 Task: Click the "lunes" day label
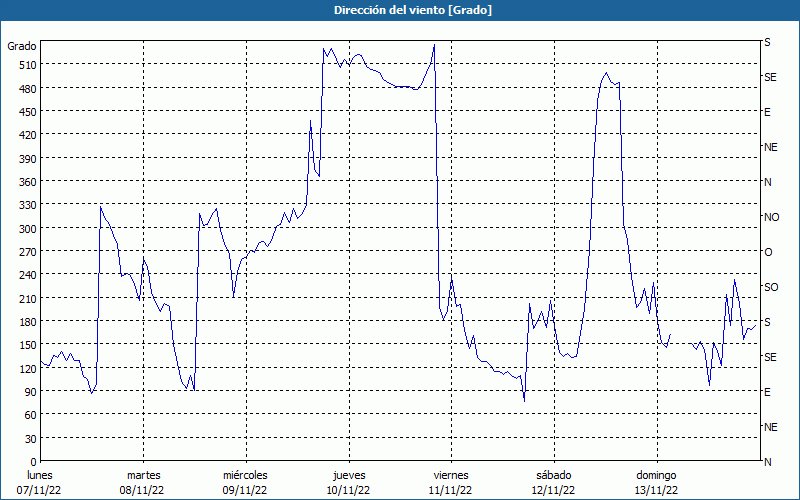[x=40, y=475]
